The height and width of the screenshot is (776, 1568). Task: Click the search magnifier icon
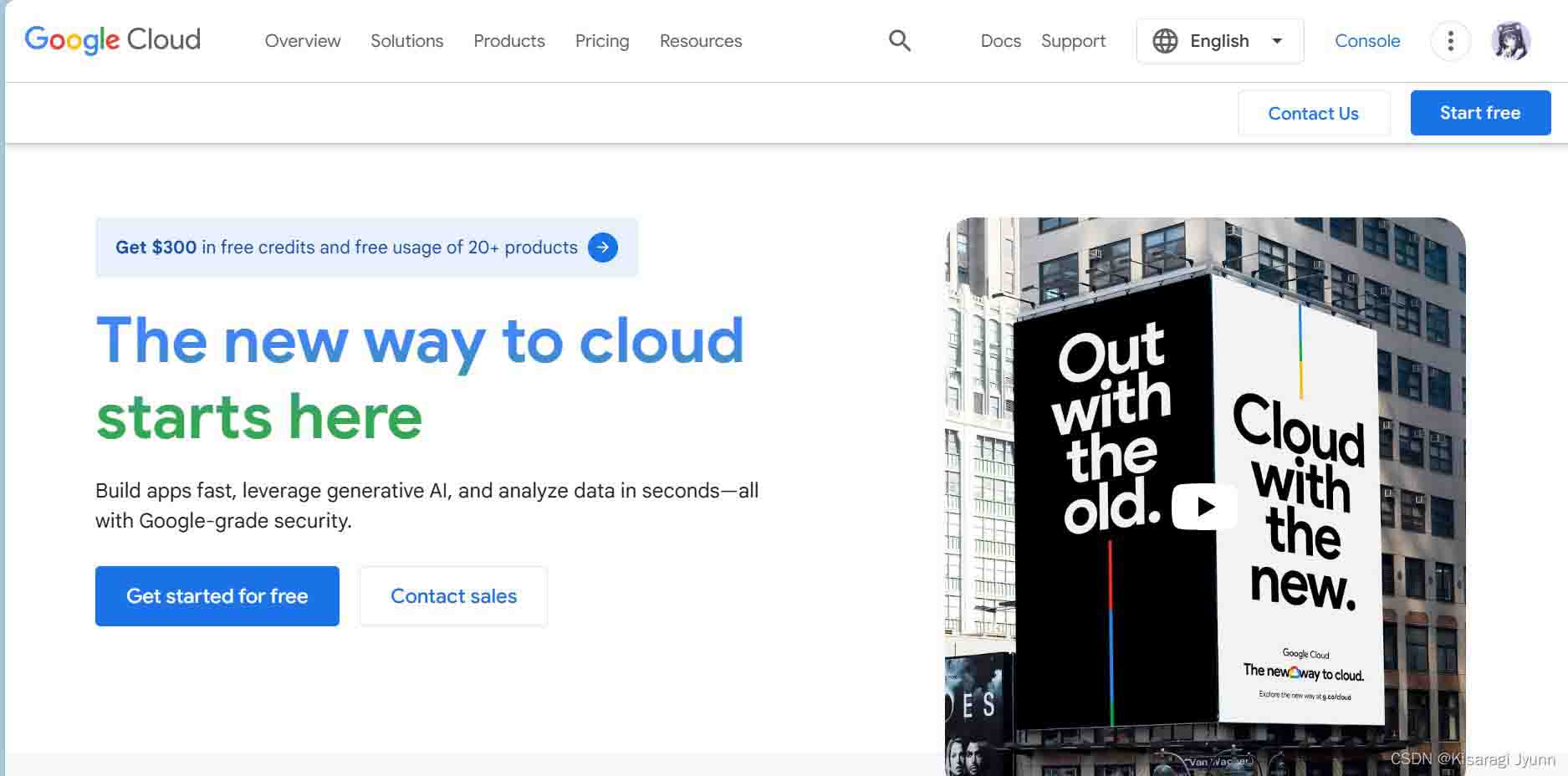pyautogui.click(x=899, y=40)
